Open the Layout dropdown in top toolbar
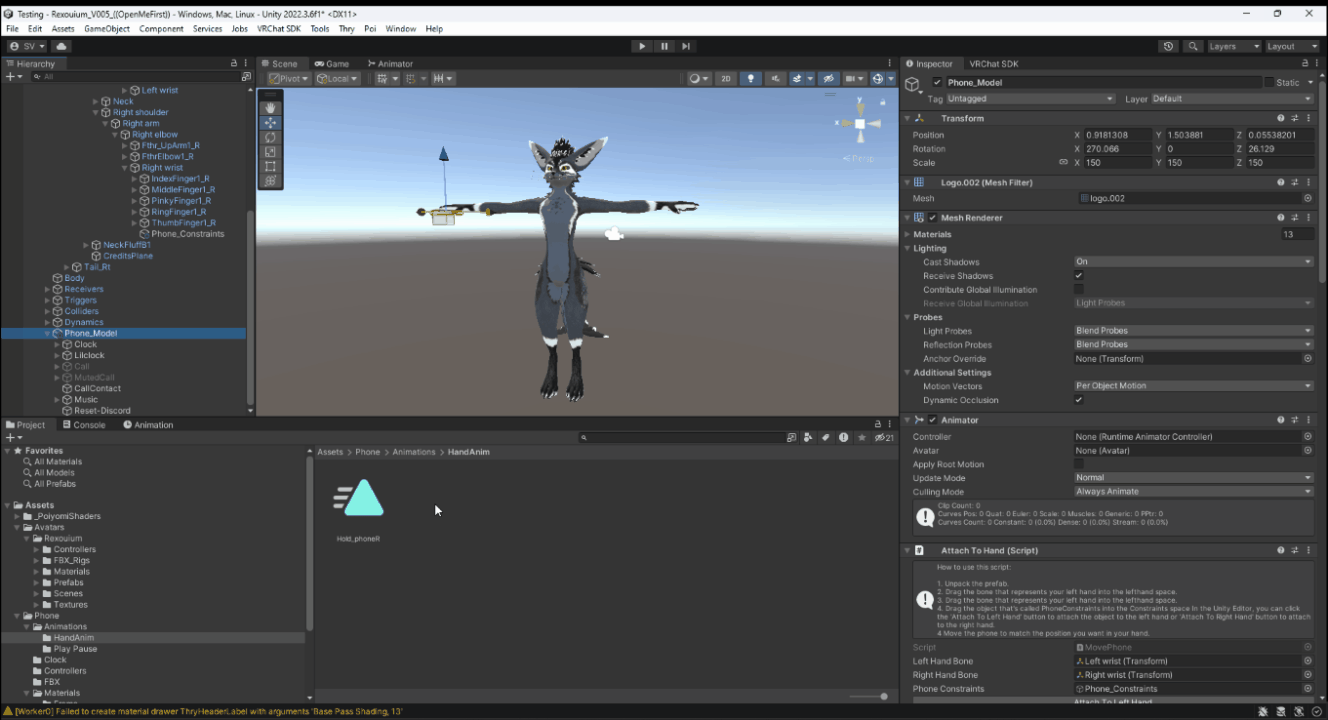 (1293, 46)
